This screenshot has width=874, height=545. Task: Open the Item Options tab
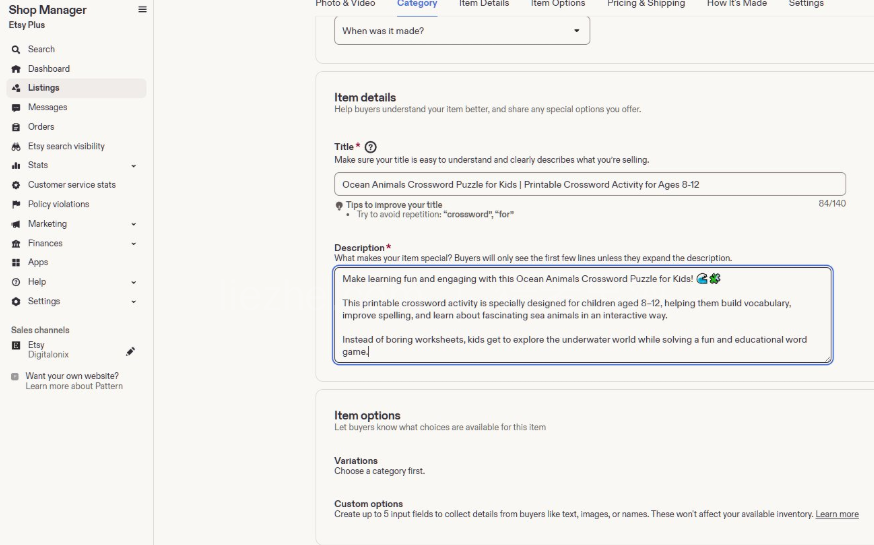point(558,4)
